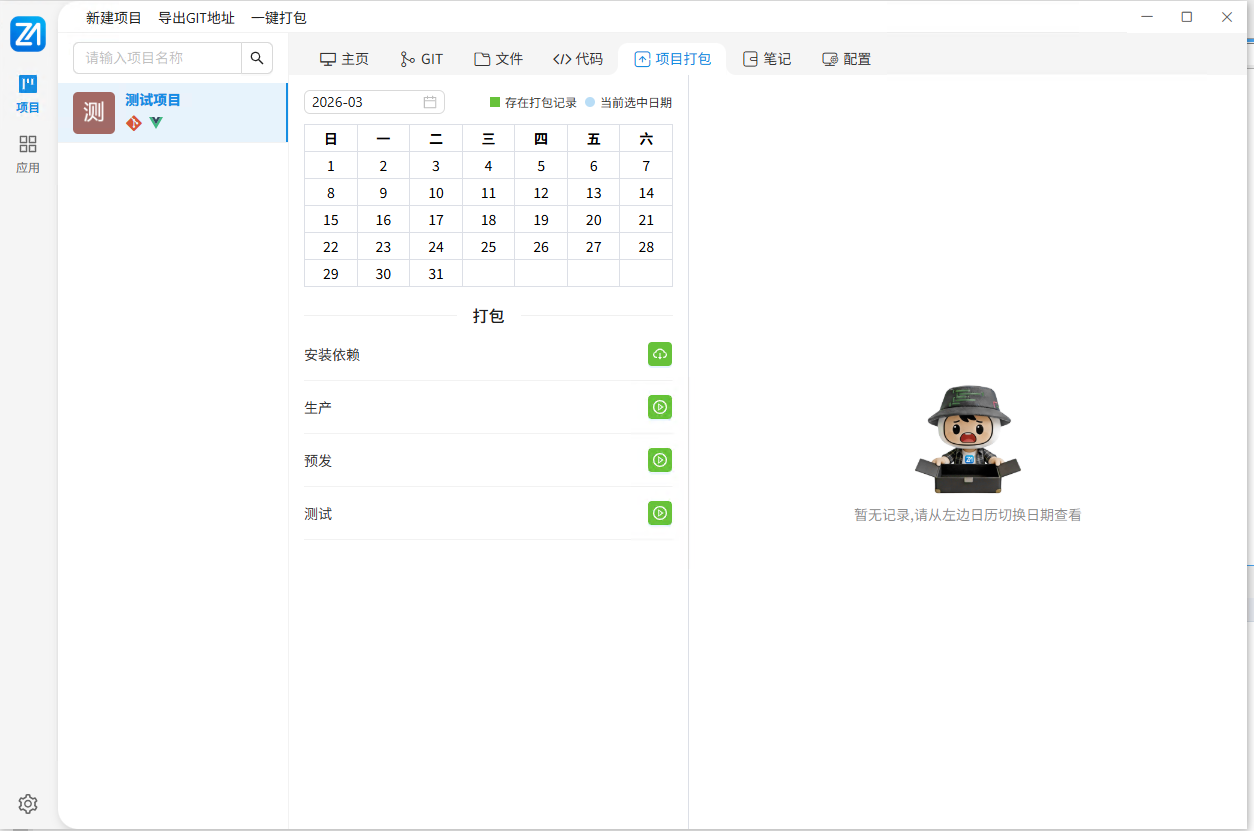This screenshot has height=831, width=1254.
Task: Click the ZA app logo top left
Action: click(27, 33)
